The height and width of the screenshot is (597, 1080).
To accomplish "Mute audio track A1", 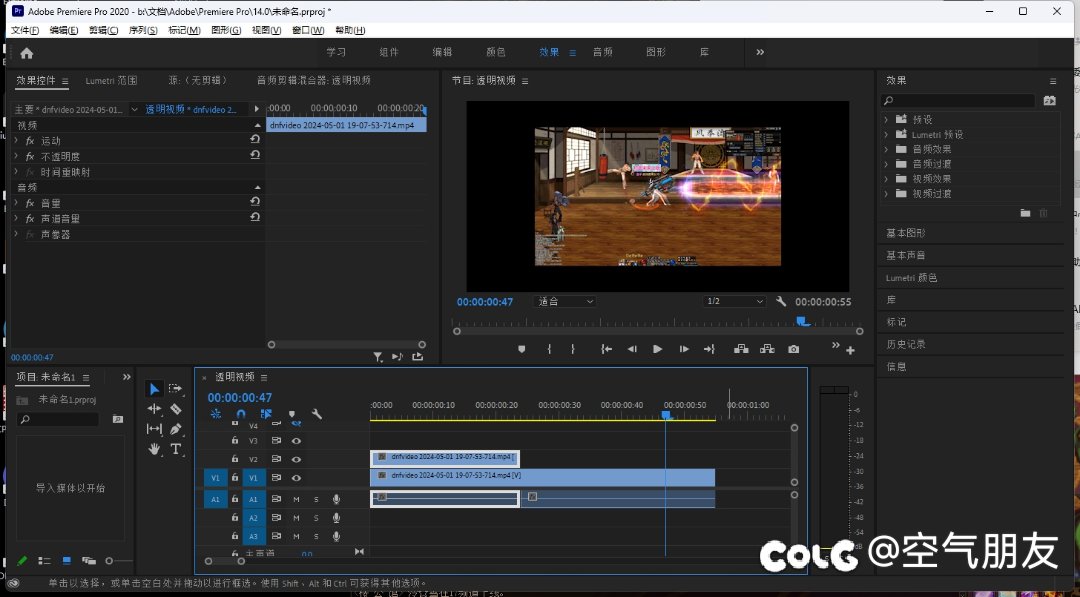I will [296, 499].
